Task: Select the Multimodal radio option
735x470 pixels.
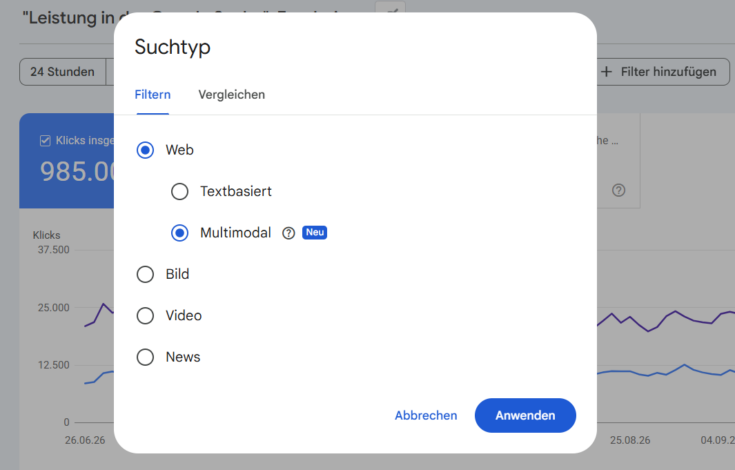Action: coord(180,233)
